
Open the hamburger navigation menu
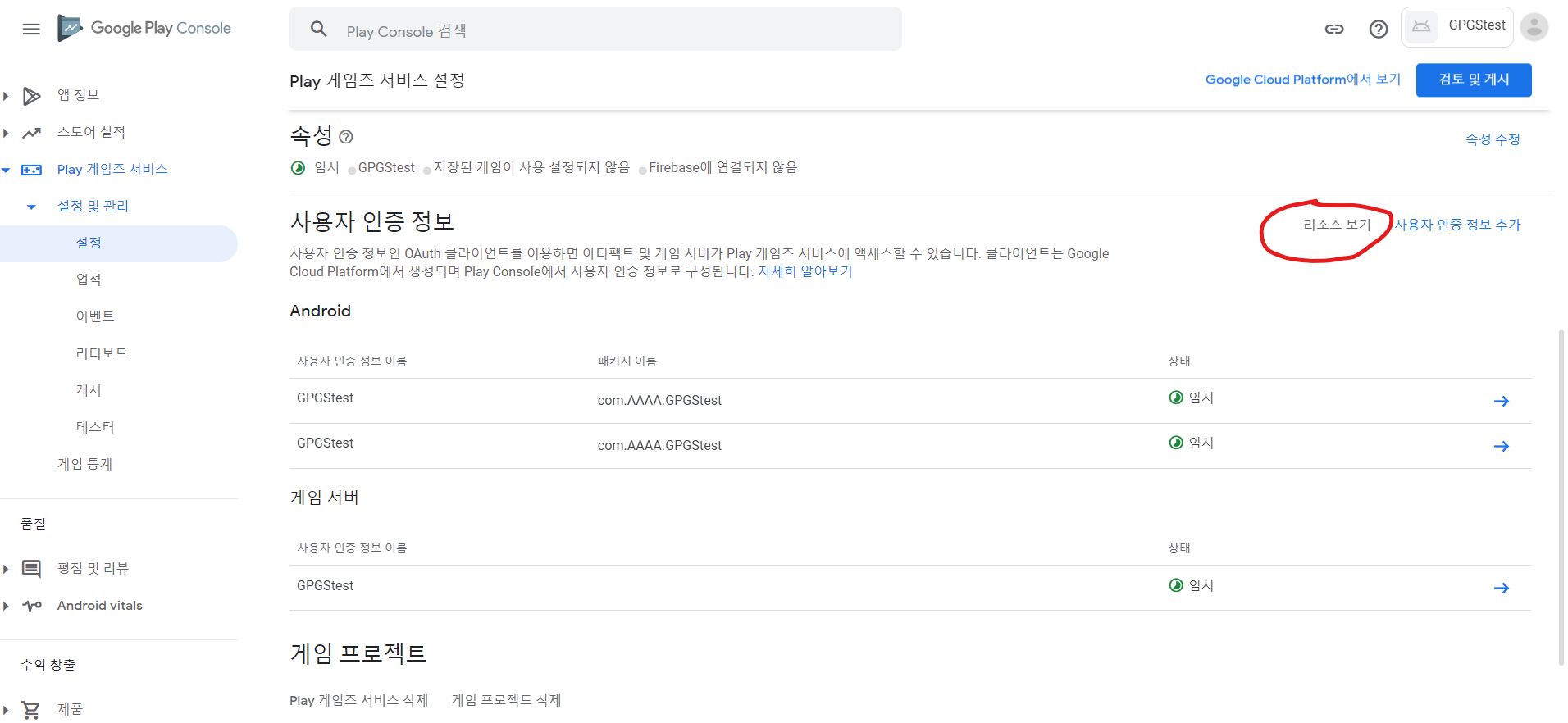point(31,29)
